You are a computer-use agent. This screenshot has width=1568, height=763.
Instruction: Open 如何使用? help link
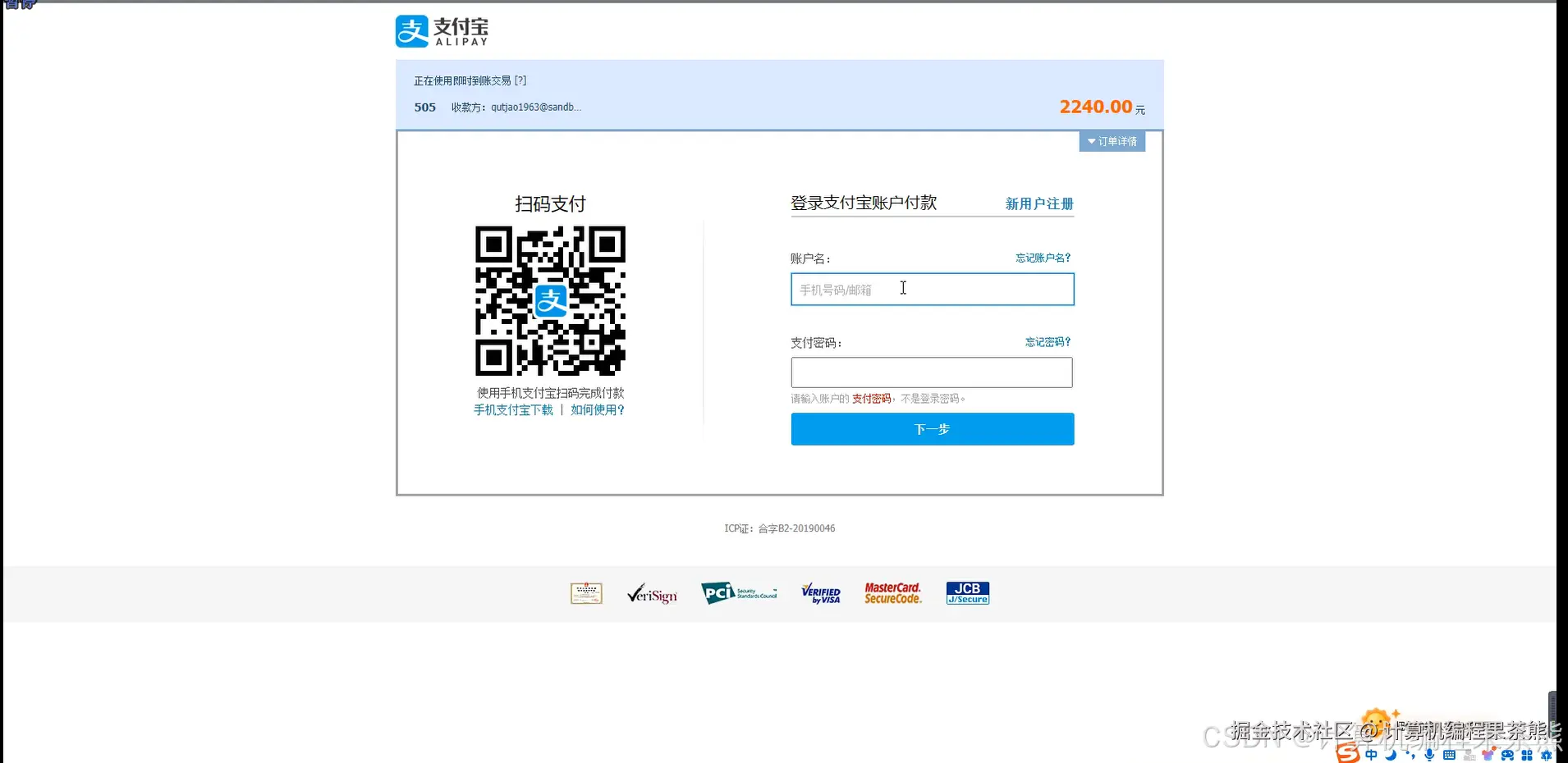click(x=598, y=409)
